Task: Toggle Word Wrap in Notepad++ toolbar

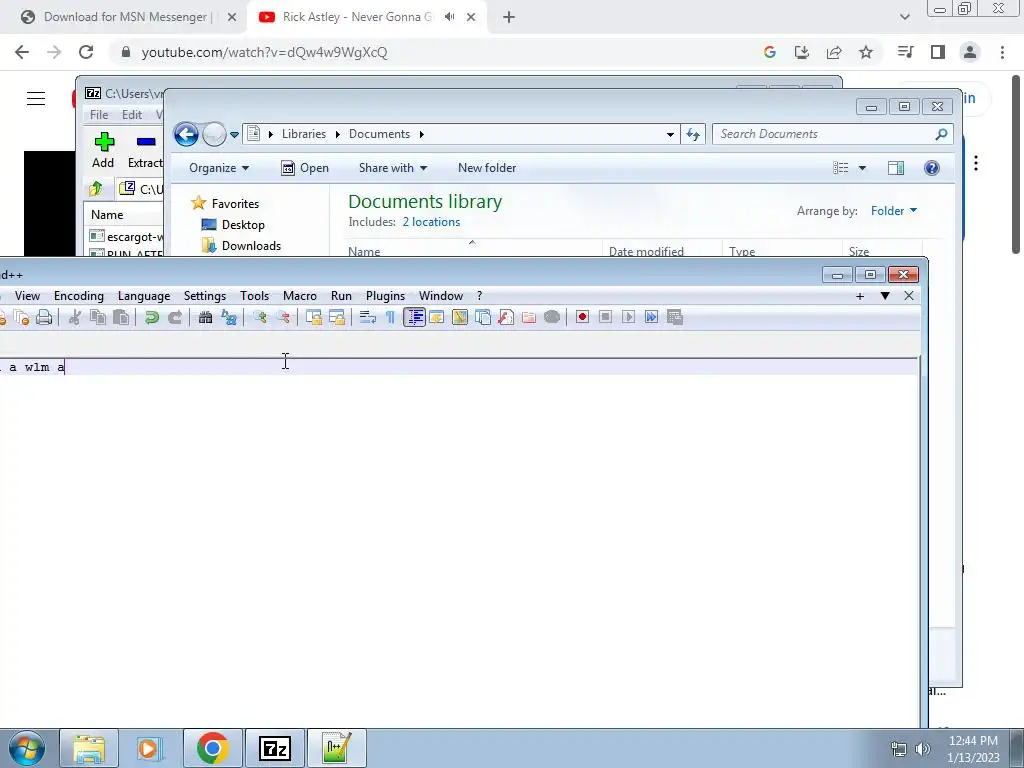Action: pyautogui.click(x=368, y=317)
